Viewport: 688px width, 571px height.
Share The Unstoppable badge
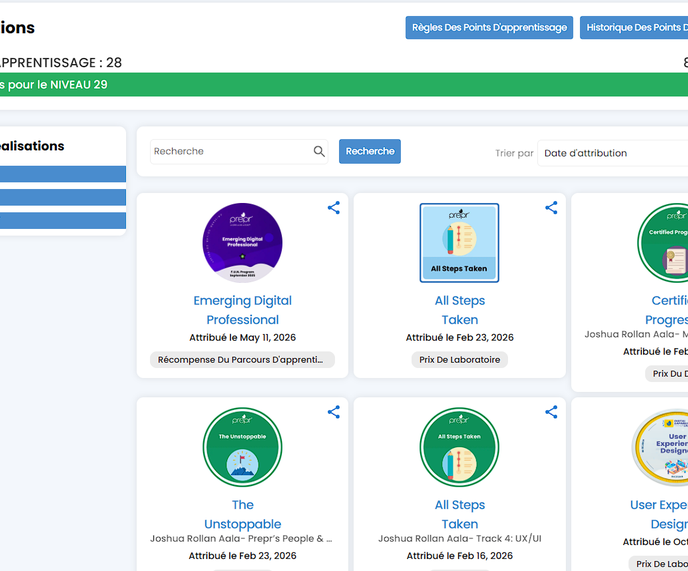click(x=333, y=412)
